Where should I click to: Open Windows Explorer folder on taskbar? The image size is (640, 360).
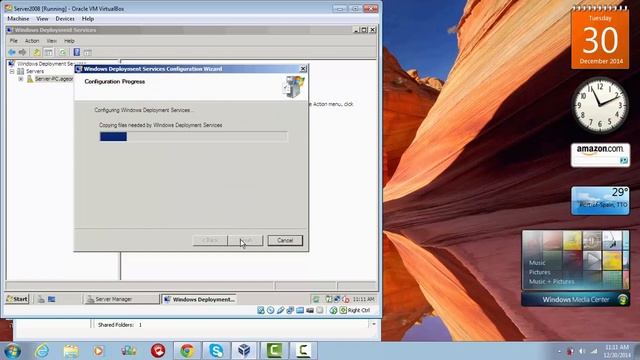pyautogui.click(x=71, y=351)
